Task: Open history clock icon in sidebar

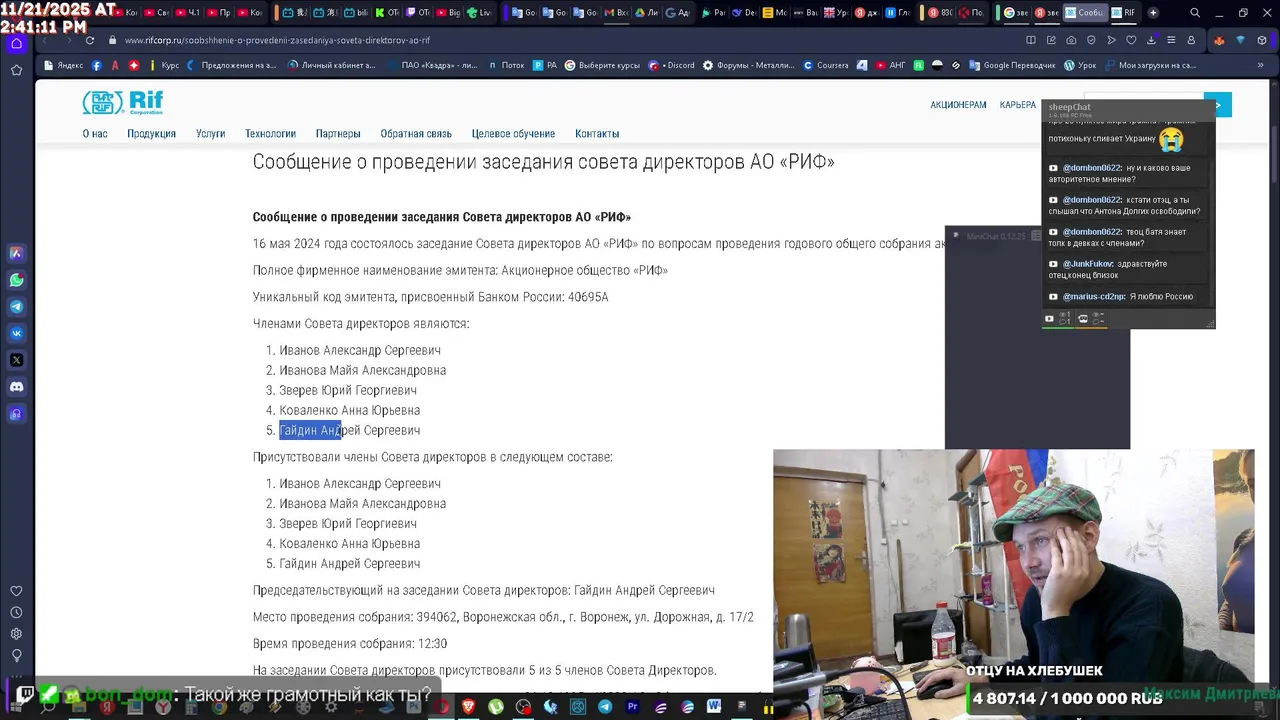Action: pos(16,612)
